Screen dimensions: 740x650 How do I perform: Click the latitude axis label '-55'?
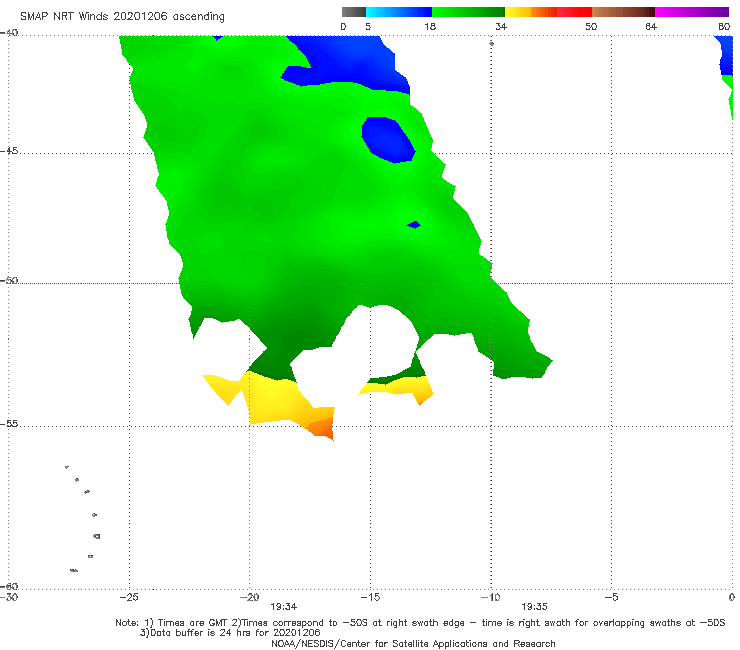(x=9, y=423)
